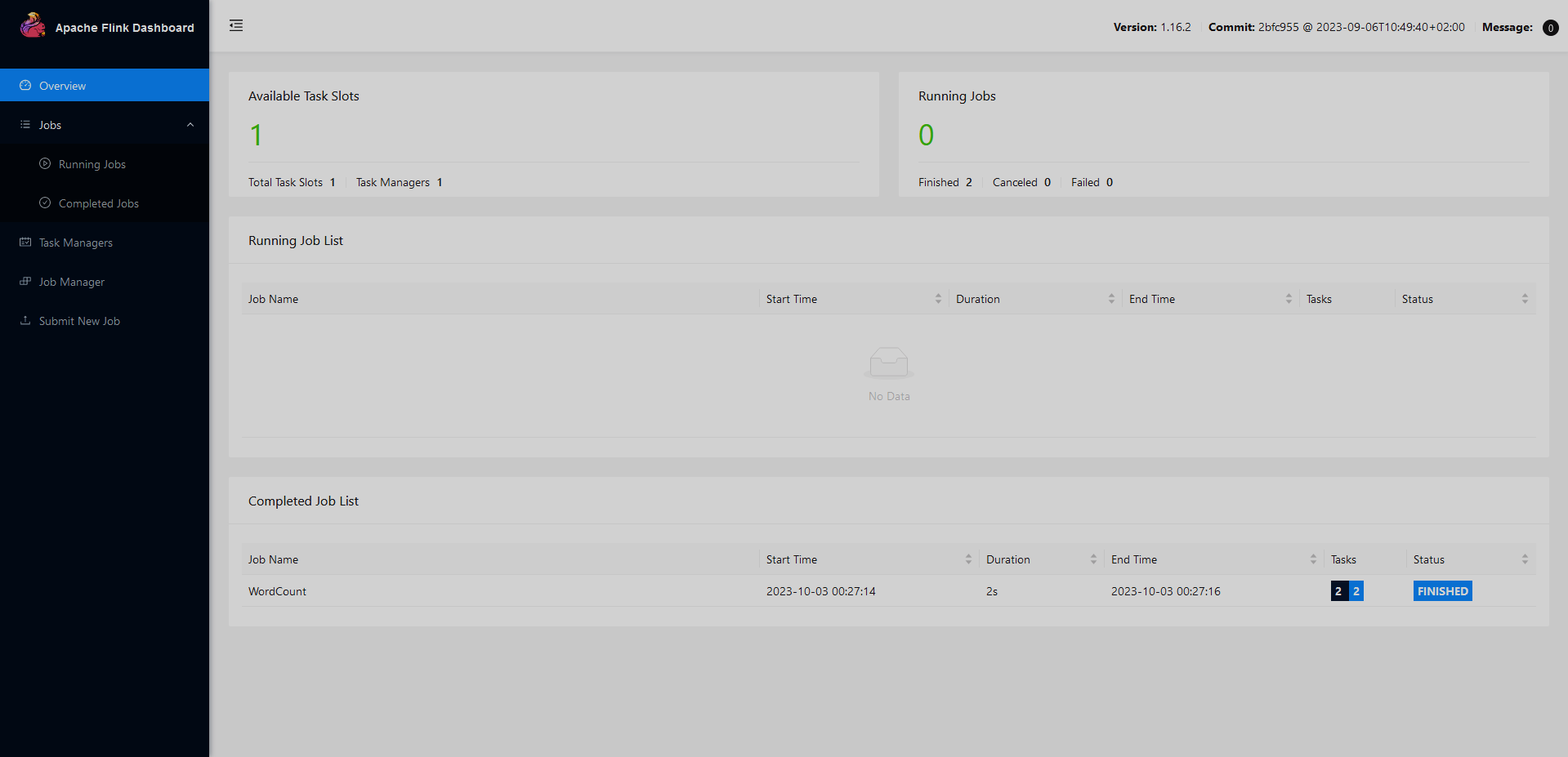Screen dimensions: 1568x757
Task: Sort Completed Job List by Start Time
Action: coord(968,559)
